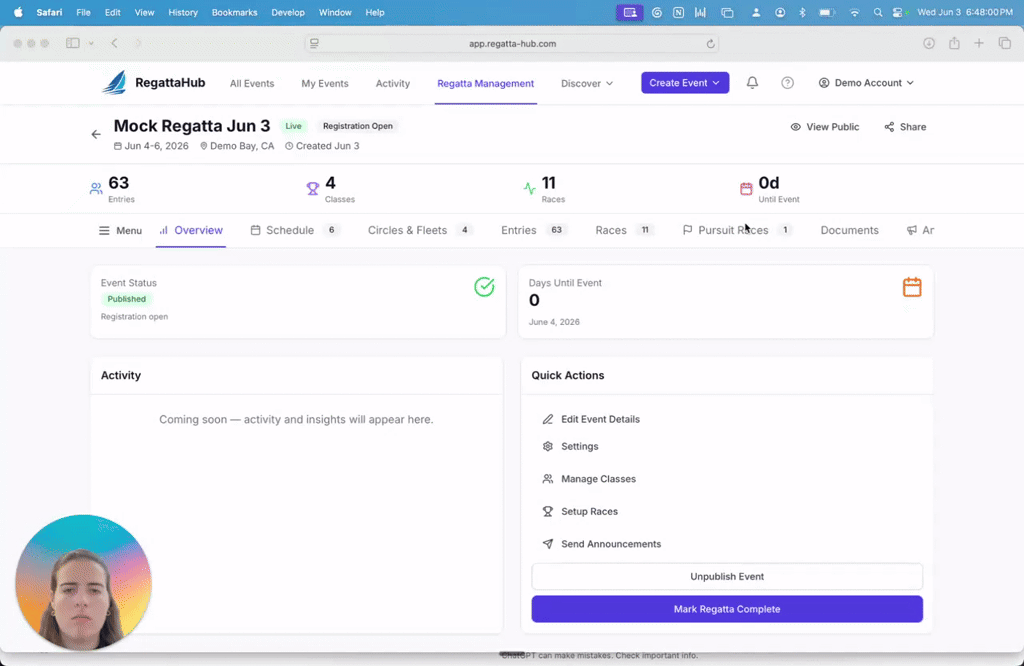Click the orange calendar icon in Days Until Event card

[x=912, y=287]
